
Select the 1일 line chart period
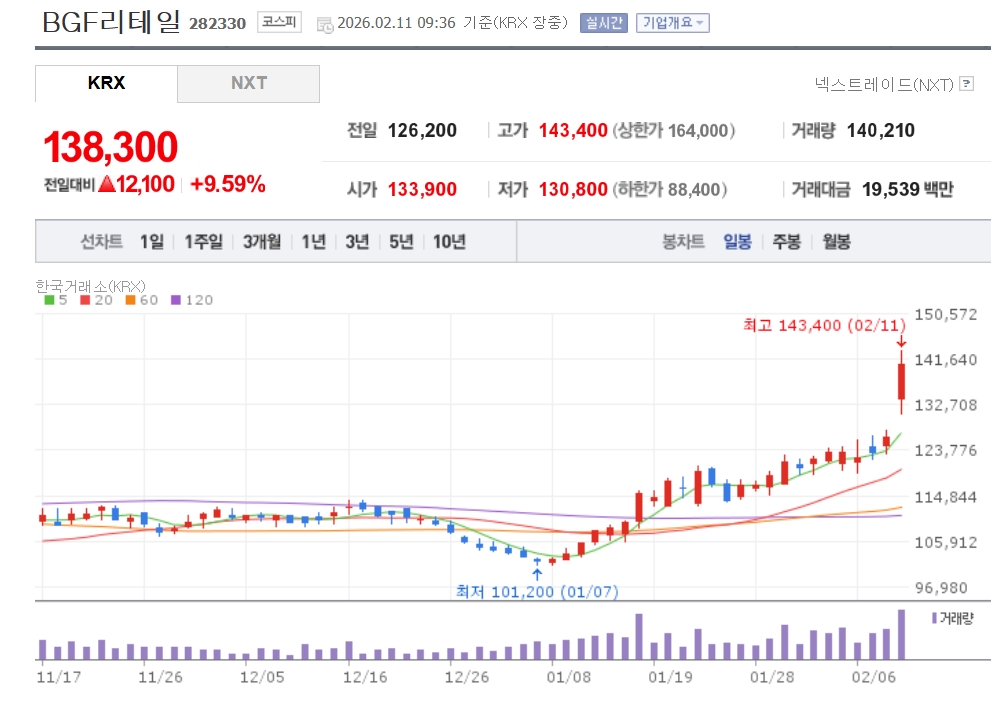point(152,241)
